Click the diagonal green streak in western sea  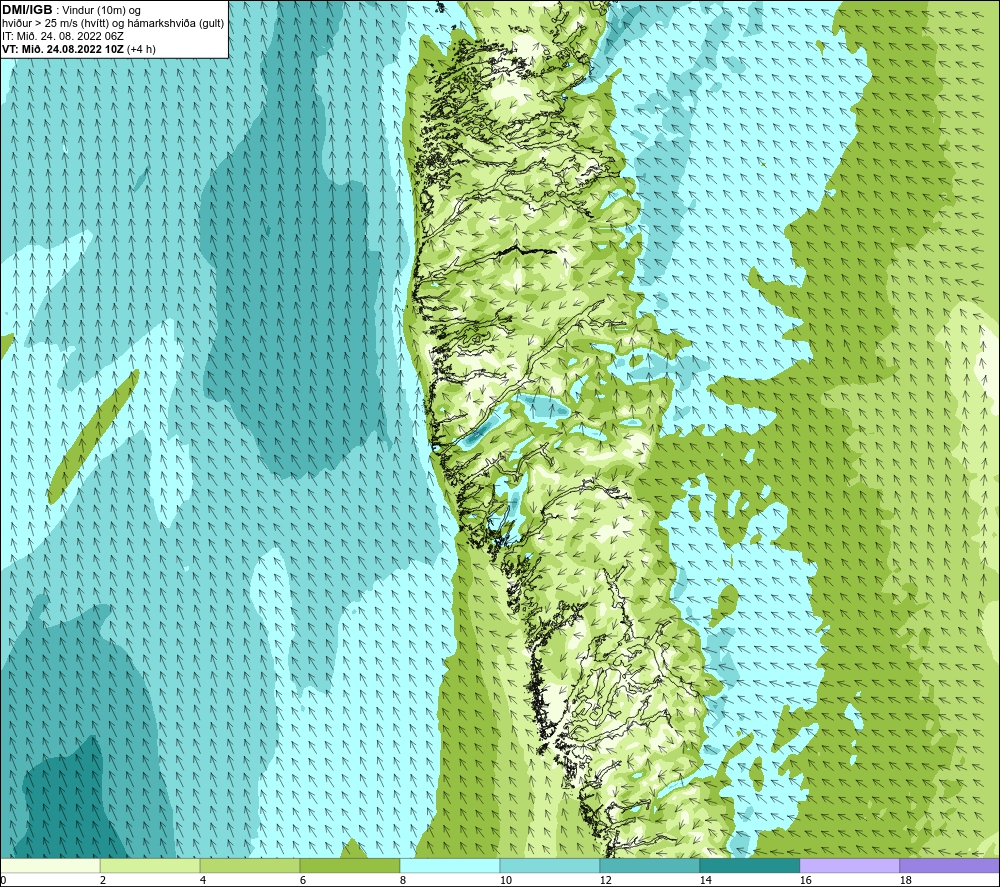pos(93,436)
